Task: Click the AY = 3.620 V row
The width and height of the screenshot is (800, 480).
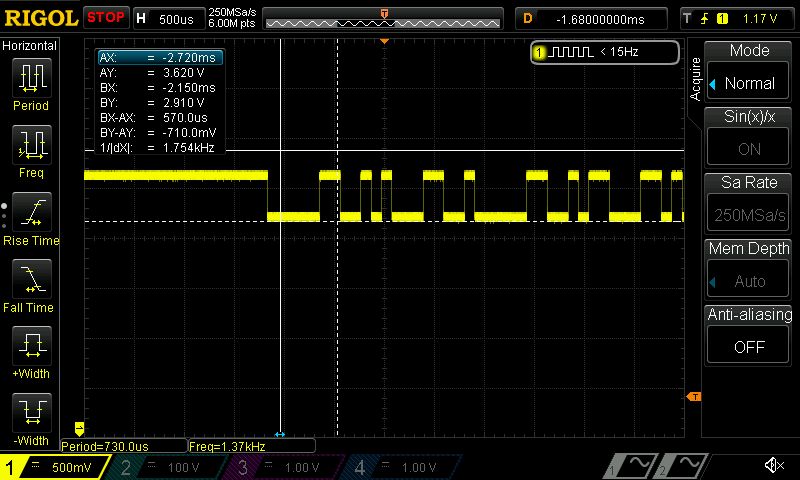Action: pyautogui.click(x=160, y=72)
